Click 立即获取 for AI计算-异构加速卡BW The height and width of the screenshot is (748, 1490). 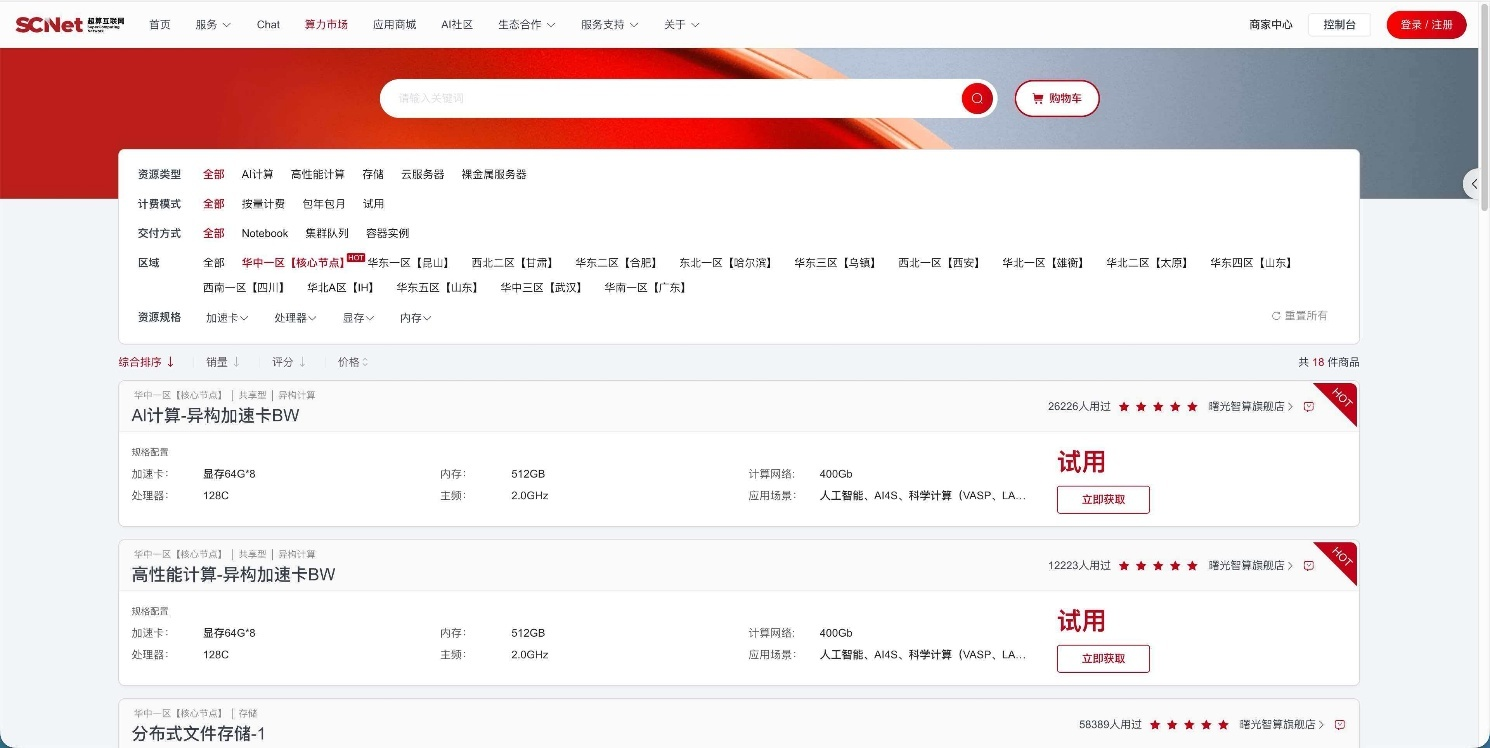[x=1103, y=499]
